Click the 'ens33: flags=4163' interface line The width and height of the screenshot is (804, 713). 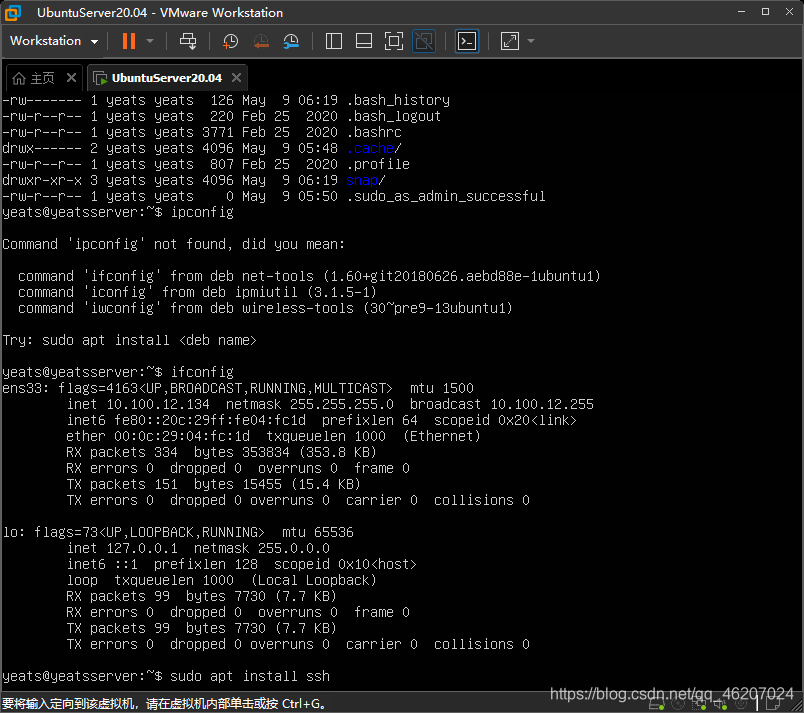coord(238,388)
